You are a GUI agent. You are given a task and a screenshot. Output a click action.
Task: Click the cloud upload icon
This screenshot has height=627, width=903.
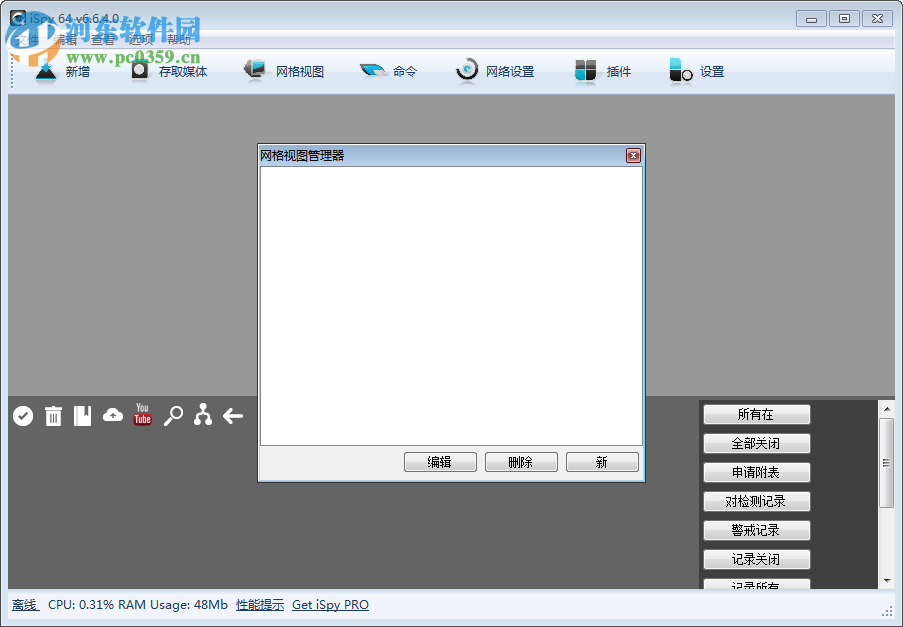pyautogui.click(x=112, y=414)
